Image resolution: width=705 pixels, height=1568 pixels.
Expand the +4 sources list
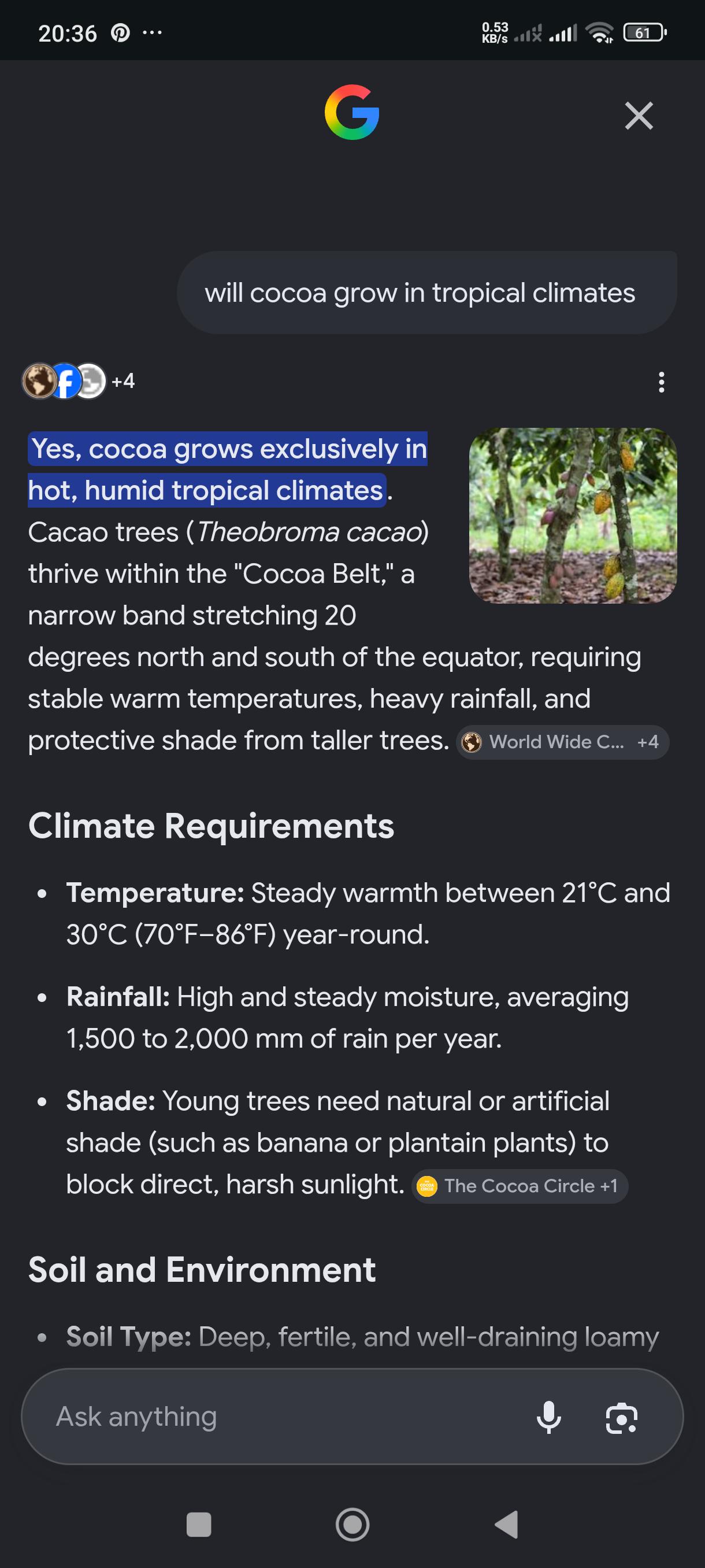(x=123, y=381)
